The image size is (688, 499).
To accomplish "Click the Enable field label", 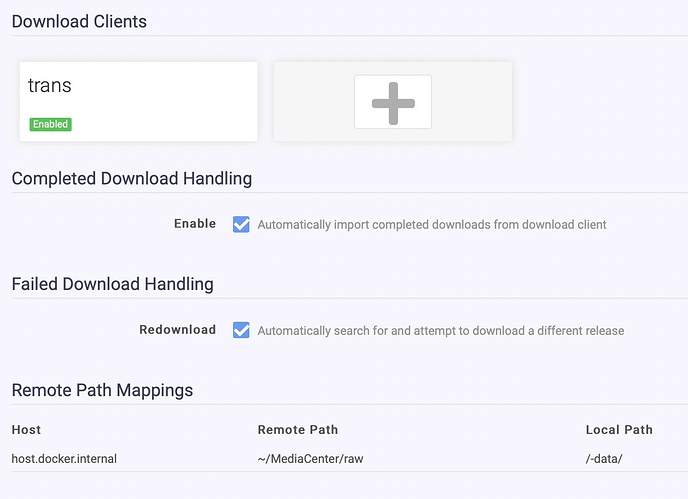I will click(194, 224).
